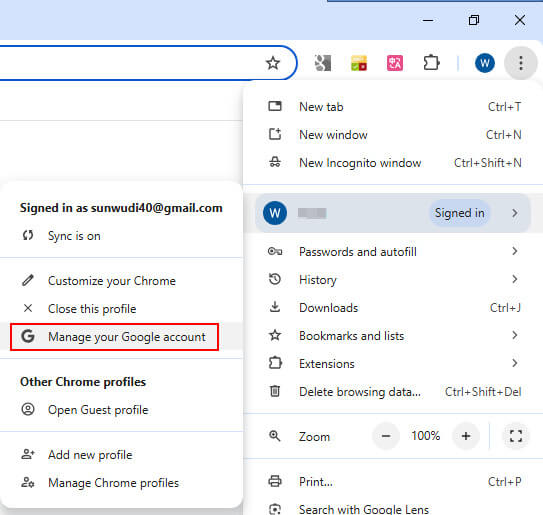Click the sync arrows icon
The height and width of the screenshot is (515, 543).
tap(28, 236)
